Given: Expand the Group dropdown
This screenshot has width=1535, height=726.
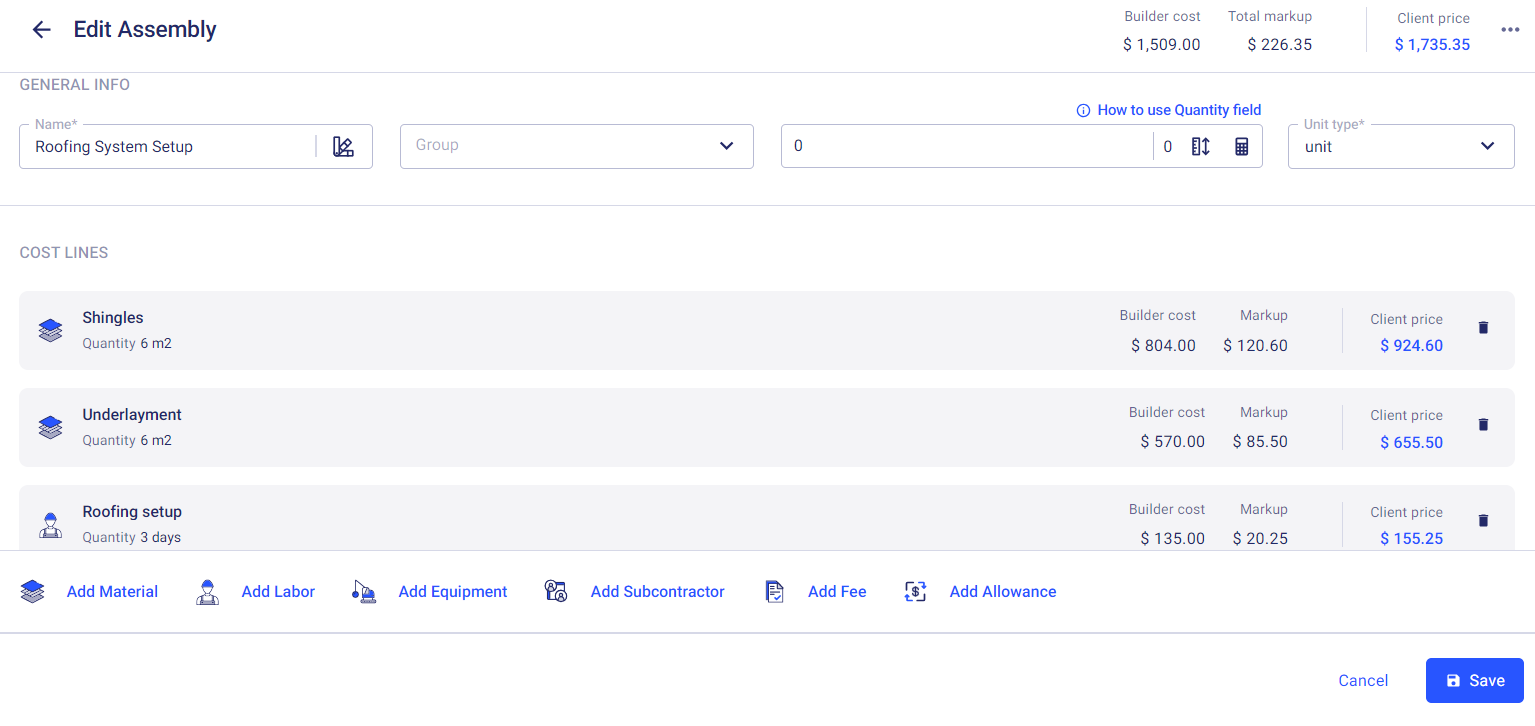Looking at the screenshot, I should (x=726, y=146).
